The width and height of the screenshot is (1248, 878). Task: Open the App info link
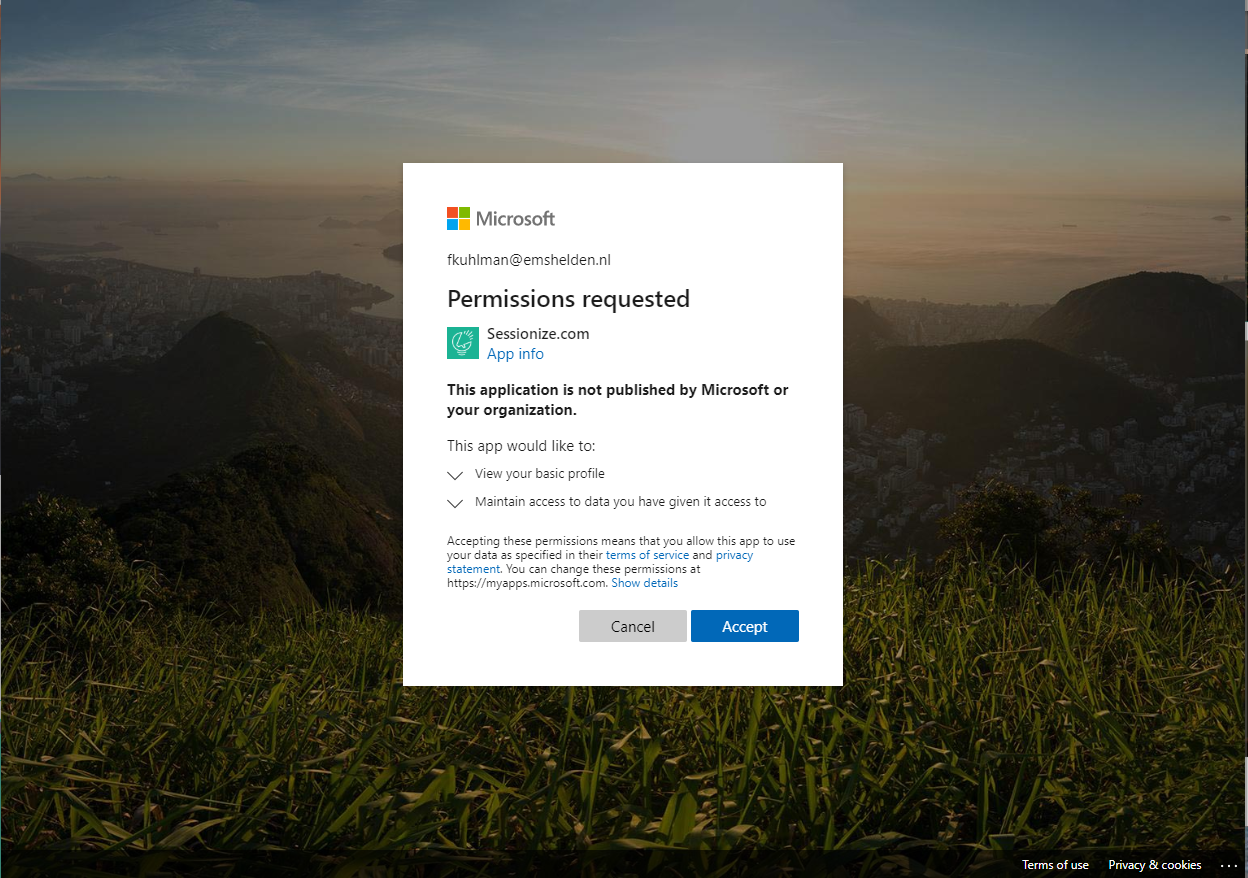coord(516,354)
